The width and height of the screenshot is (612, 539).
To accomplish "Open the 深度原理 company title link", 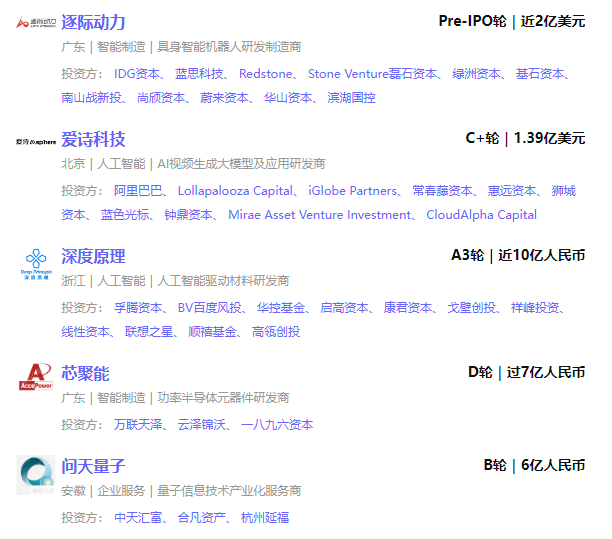I will (x=93, y=256).
